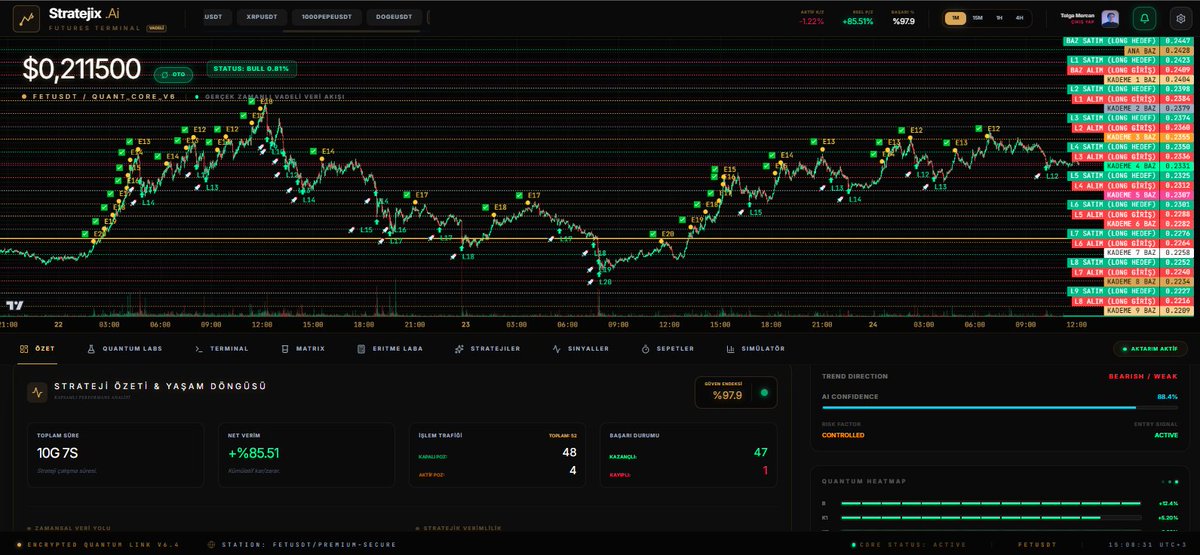Viewport: 1200px width, 555px height.
Task: Click the Kazançlı count 47
Action: coord(761,453)
